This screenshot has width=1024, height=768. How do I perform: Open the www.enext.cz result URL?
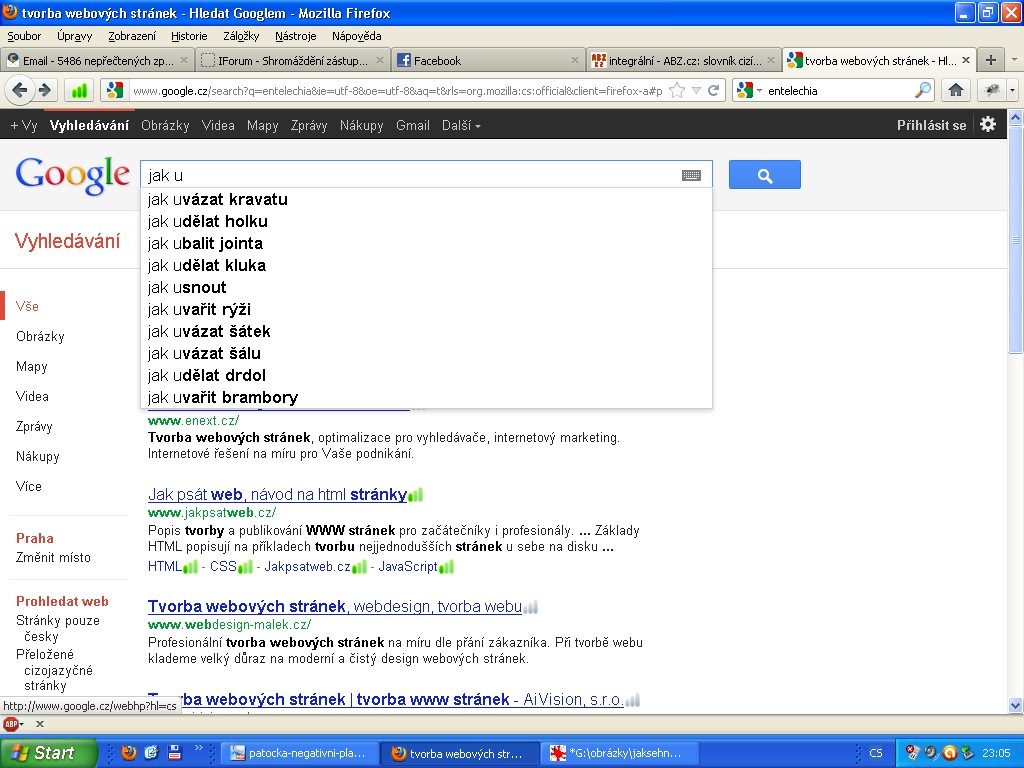(x=193, y=420)
